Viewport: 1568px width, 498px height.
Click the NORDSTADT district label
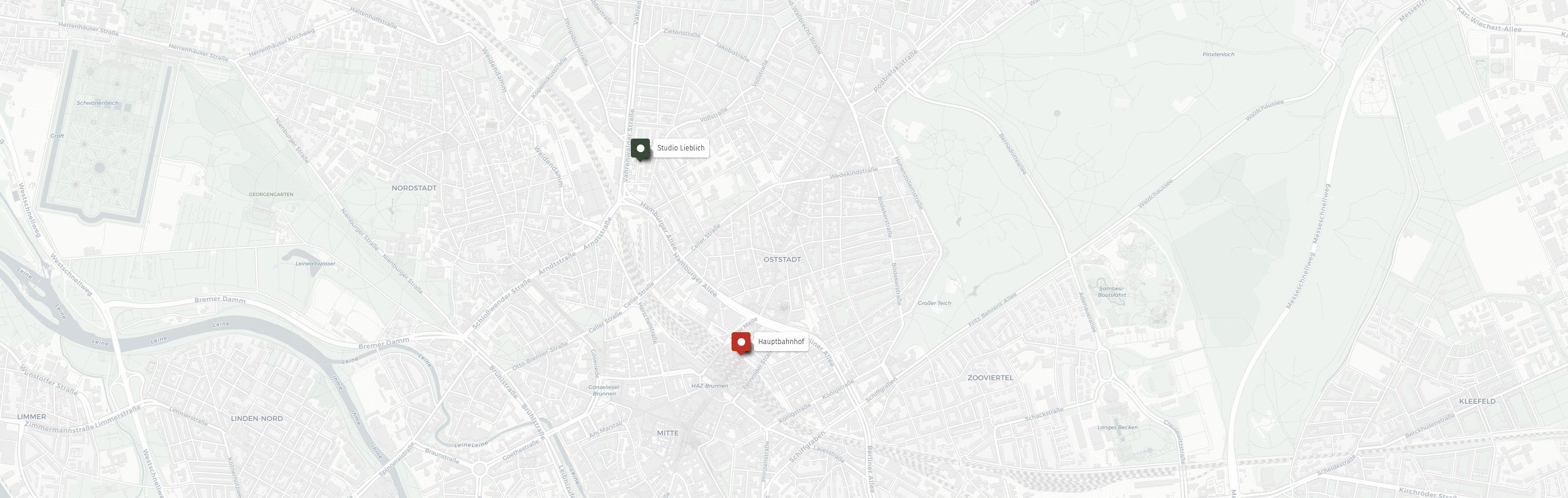(x=414, y=188)
